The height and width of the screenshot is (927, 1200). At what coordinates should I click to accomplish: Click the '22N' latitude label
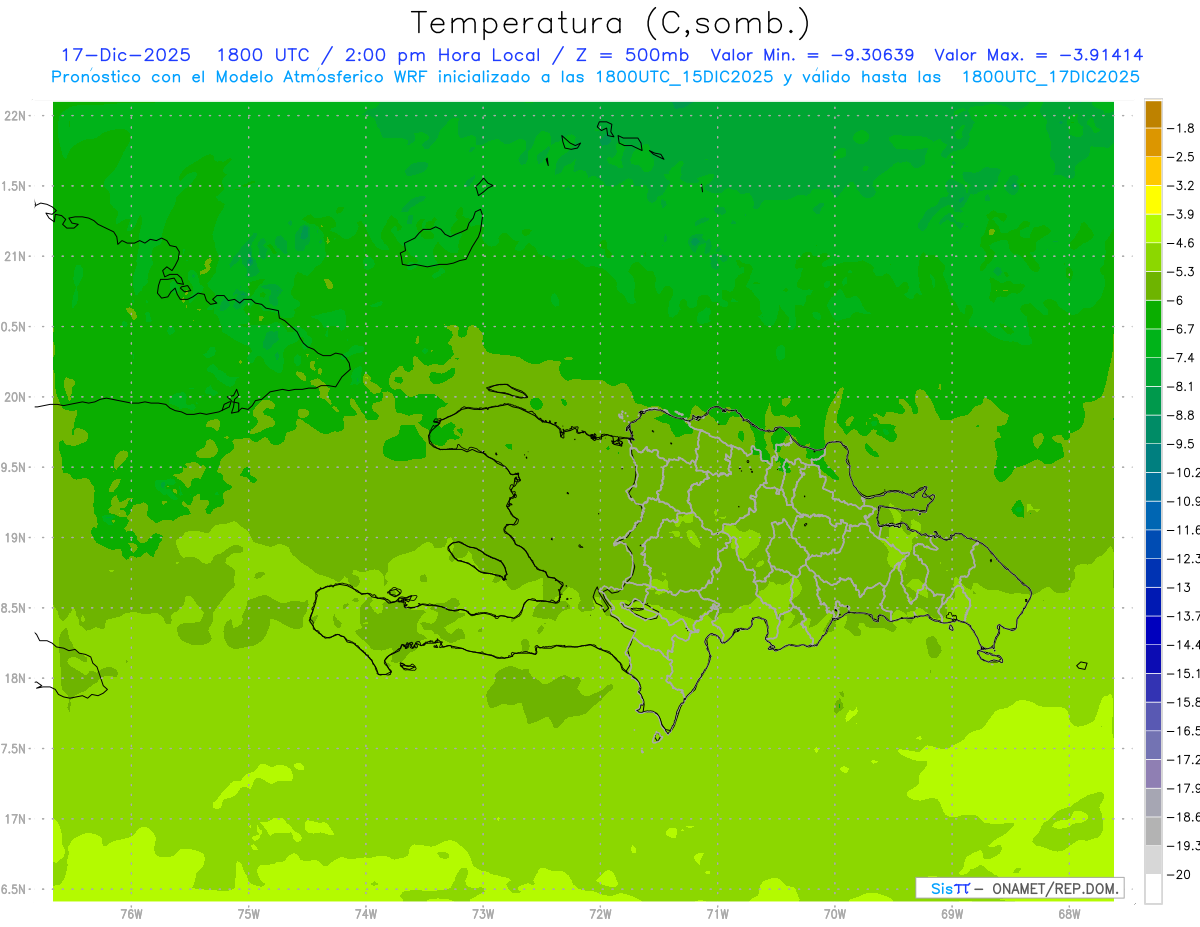[16, 116]
